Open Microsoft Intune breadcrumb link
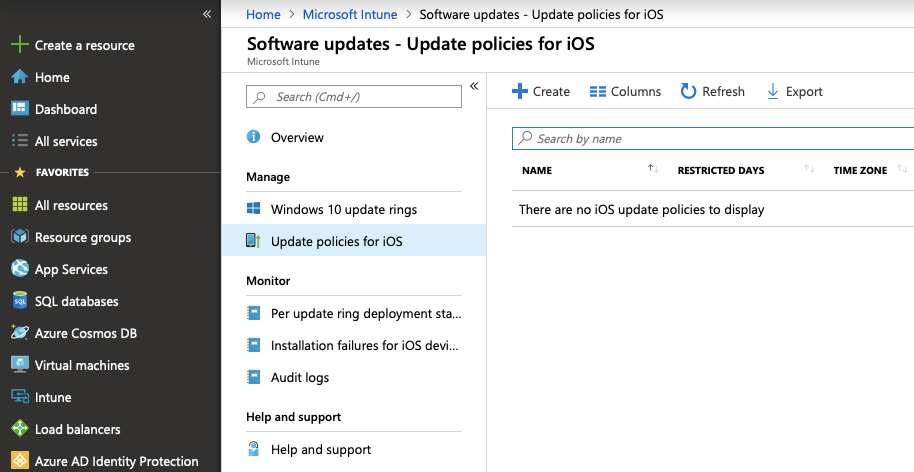 pyautogui.click(x=350, y=14)
